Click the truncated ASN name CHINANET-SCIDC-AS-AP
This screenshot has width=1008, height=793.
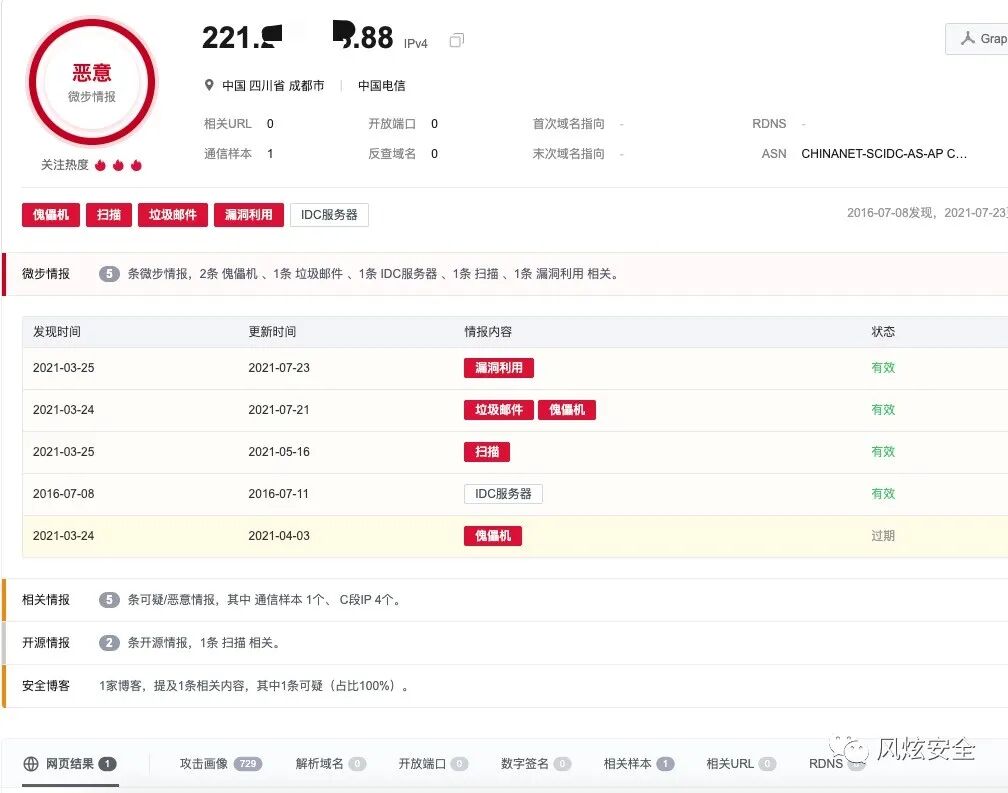coord(884,154)
